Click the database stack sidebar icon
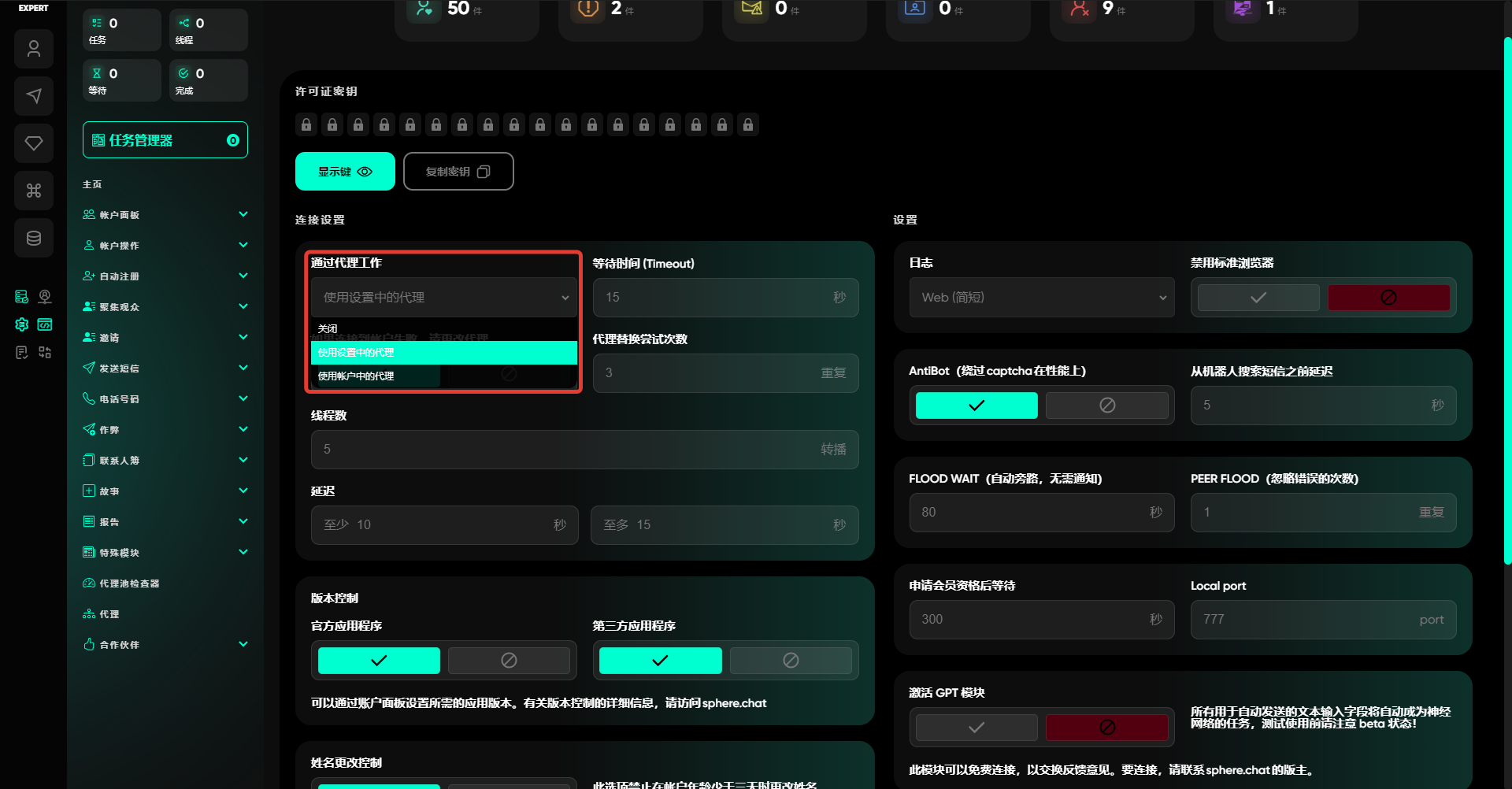The width and height of the screenshot is (1512, 789). point(33,238)
